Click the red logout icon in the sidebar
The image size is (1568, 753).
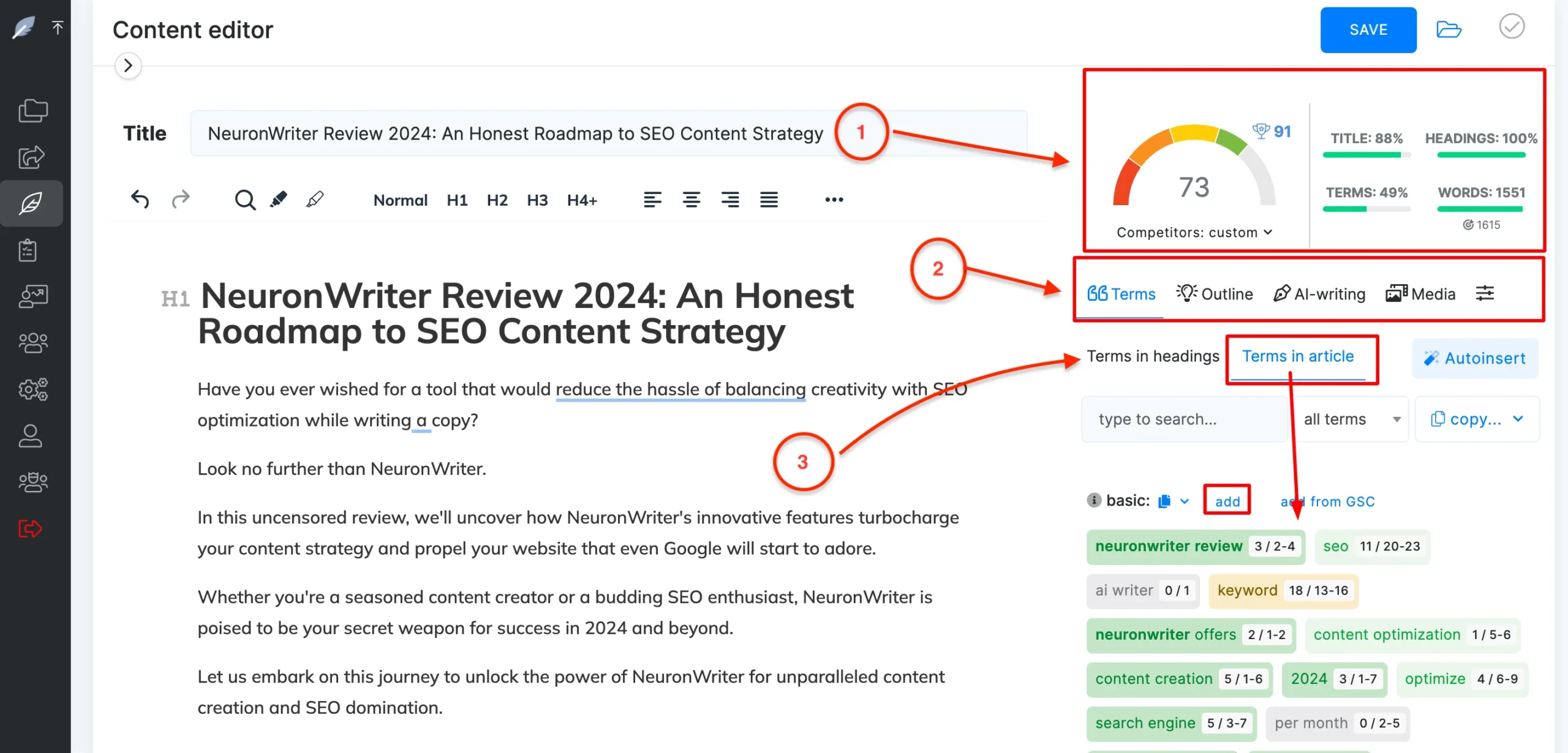click(x=29, y=528)
